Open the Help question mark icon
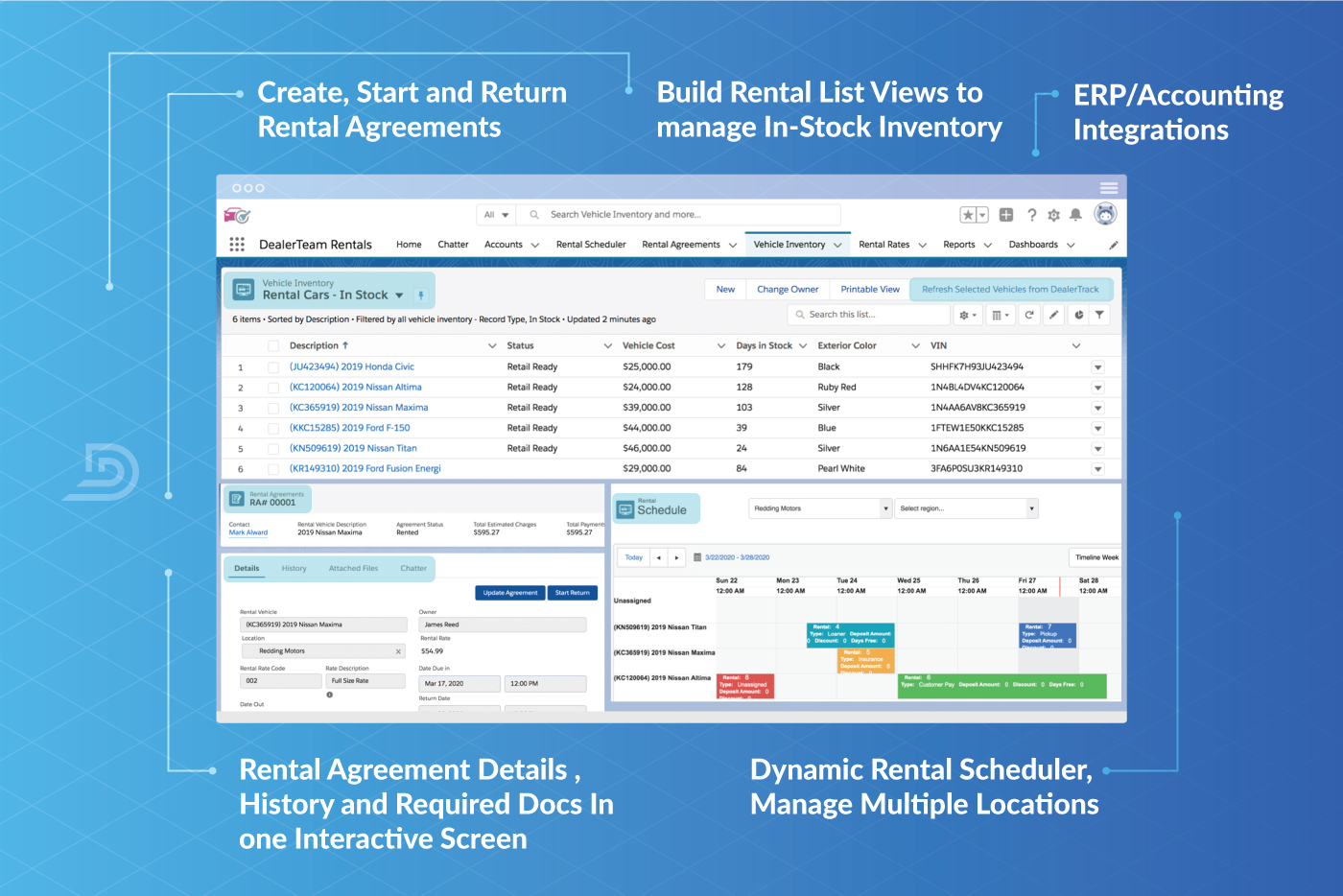The width and height of the screenshot is (1343, 896). coord(1031,215)
